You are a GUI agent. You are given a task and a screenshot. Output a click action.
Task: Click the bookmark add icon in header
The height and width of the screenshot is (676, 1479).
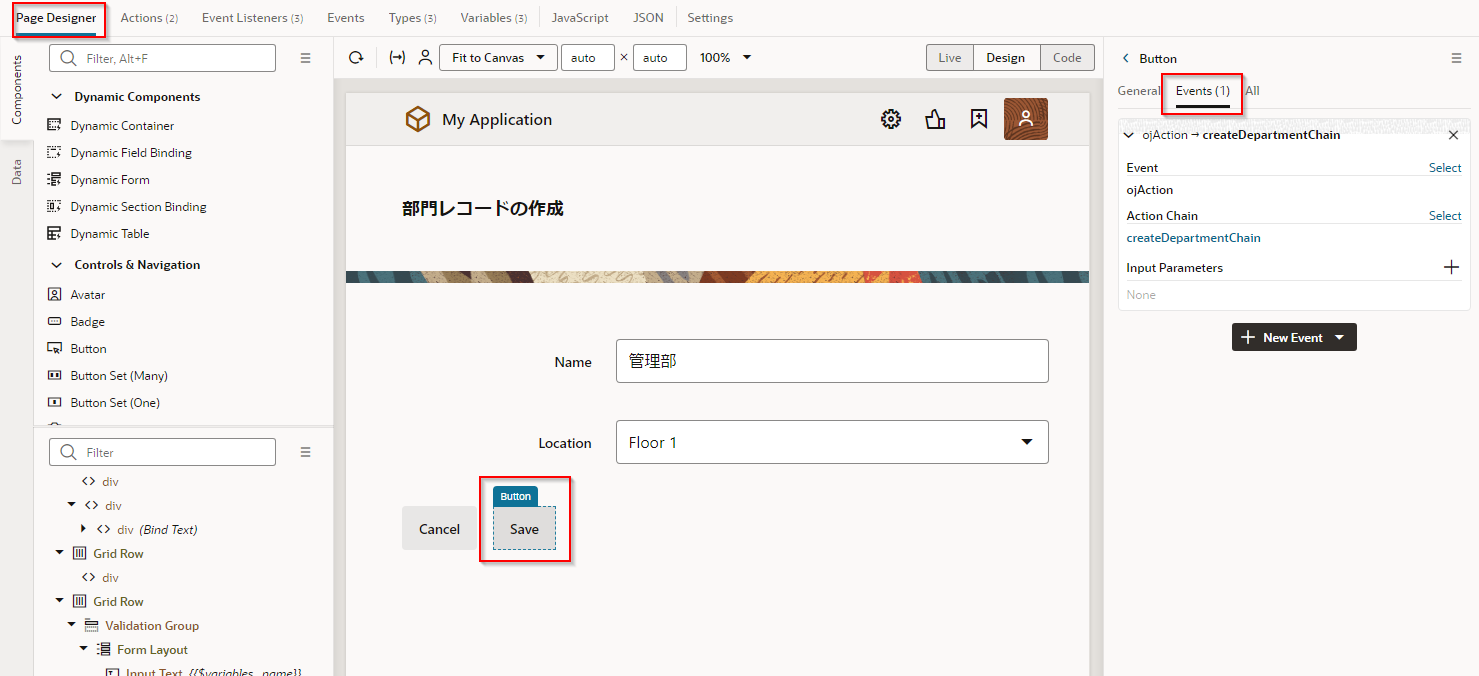coord(979,119)
